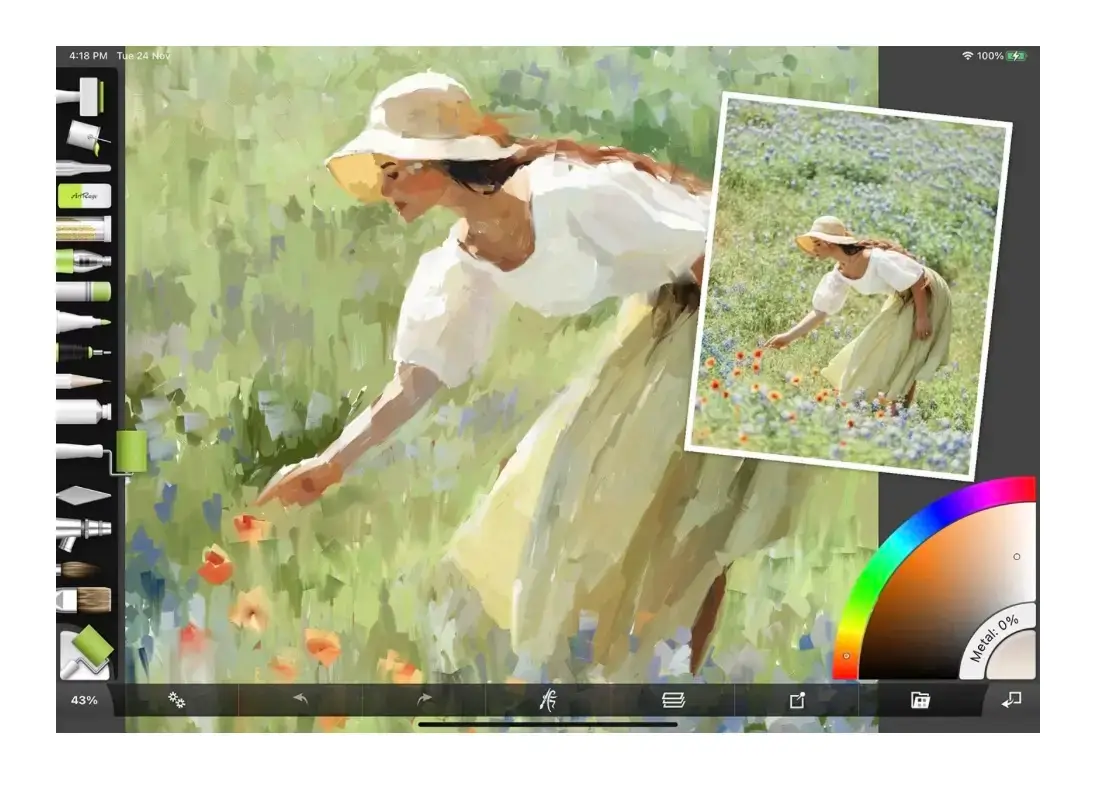Open the export/share menu

coord(797,700)
